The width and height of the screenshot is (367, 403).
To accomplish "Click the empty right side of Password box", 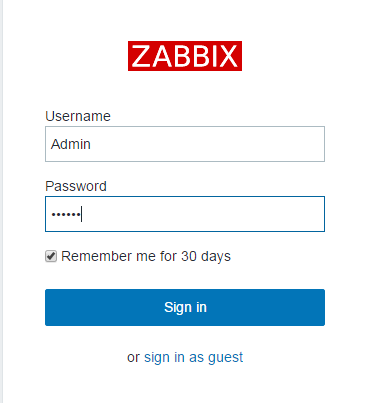I will pos(233,214).
